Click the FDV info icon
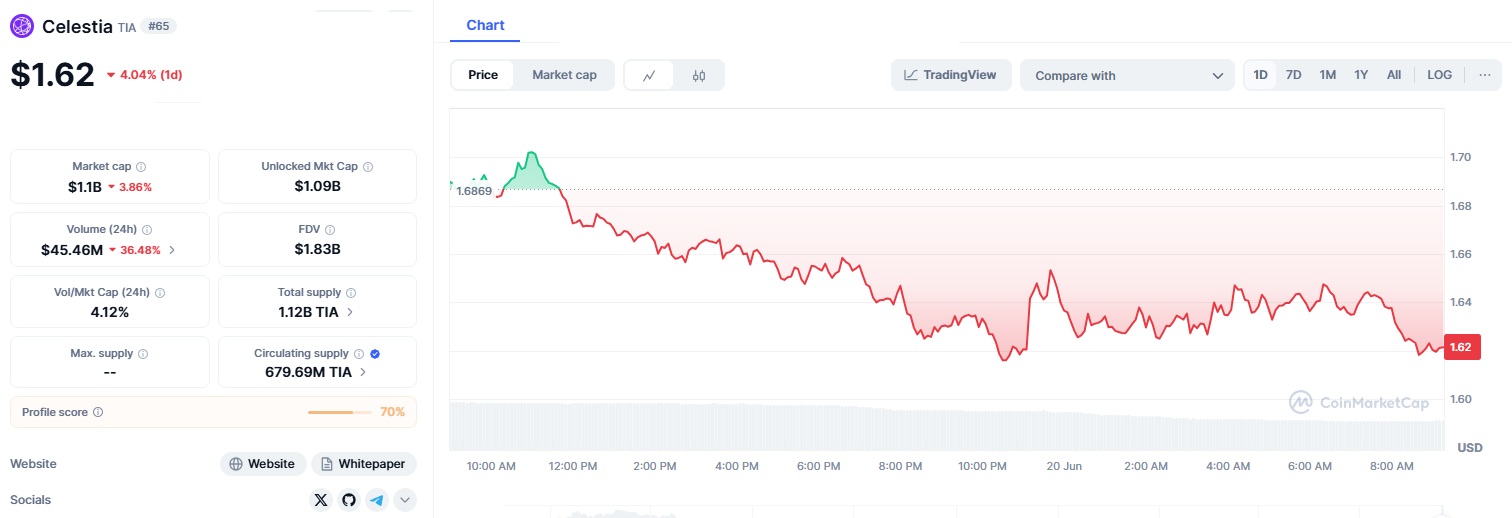This screenshot has width=1512, height=518. pos(330,230)
